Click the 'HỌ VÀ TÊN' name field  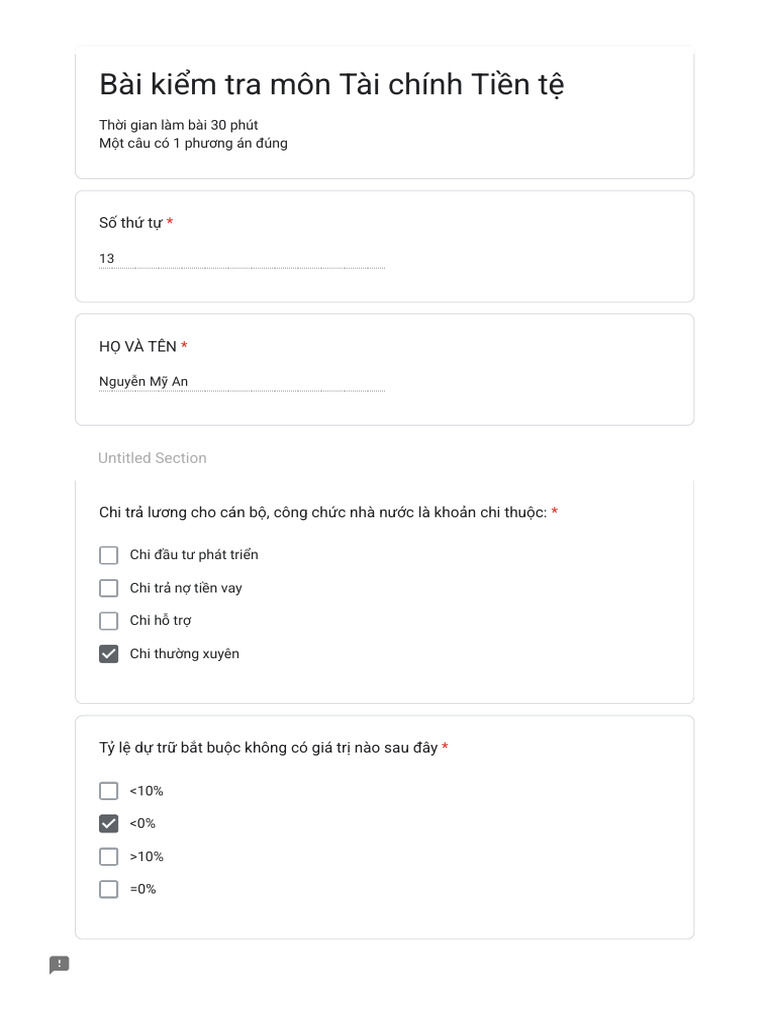(241, 382)
